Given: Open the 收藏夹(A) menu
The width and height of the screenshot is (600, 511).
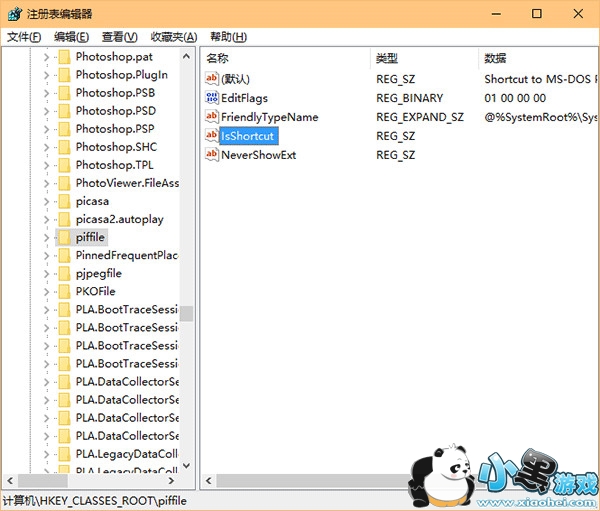Looking at the screenshot, I should [174, 37].
